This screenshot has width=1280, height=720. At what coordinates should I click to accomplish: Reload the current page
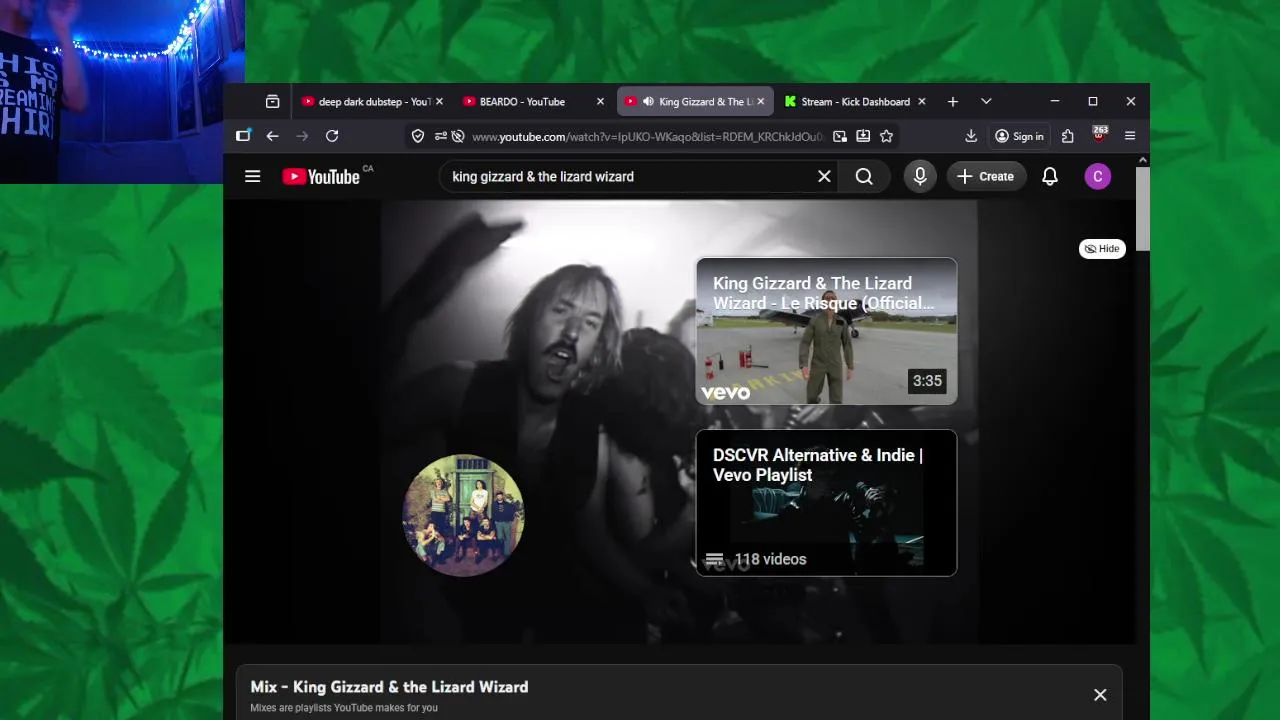tap(332, 136)
